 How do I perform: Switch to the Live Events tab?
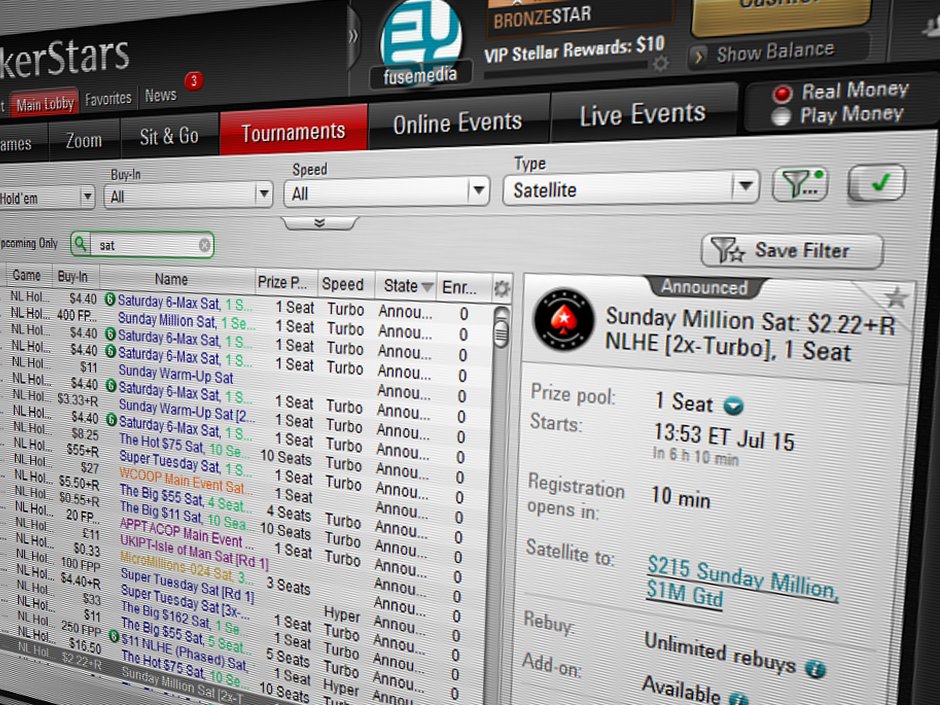coord(642,115)
